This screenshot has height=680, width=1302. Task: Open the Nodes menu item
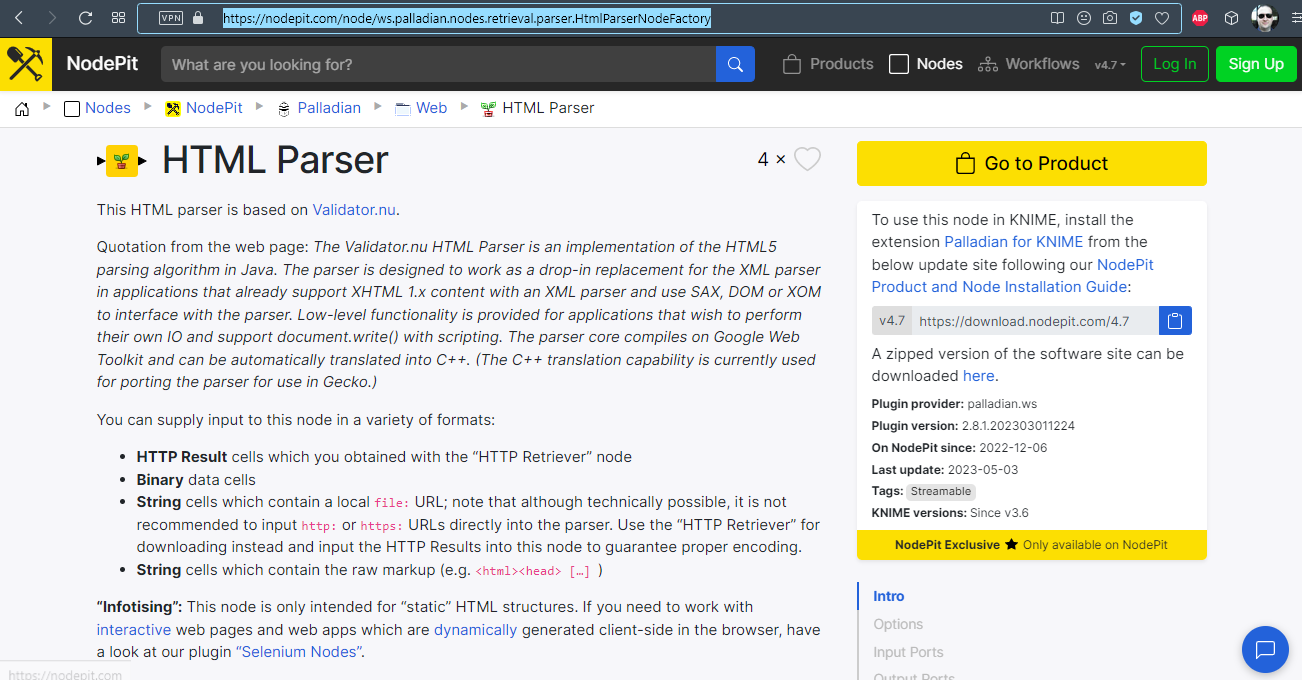tap(926, 64)
